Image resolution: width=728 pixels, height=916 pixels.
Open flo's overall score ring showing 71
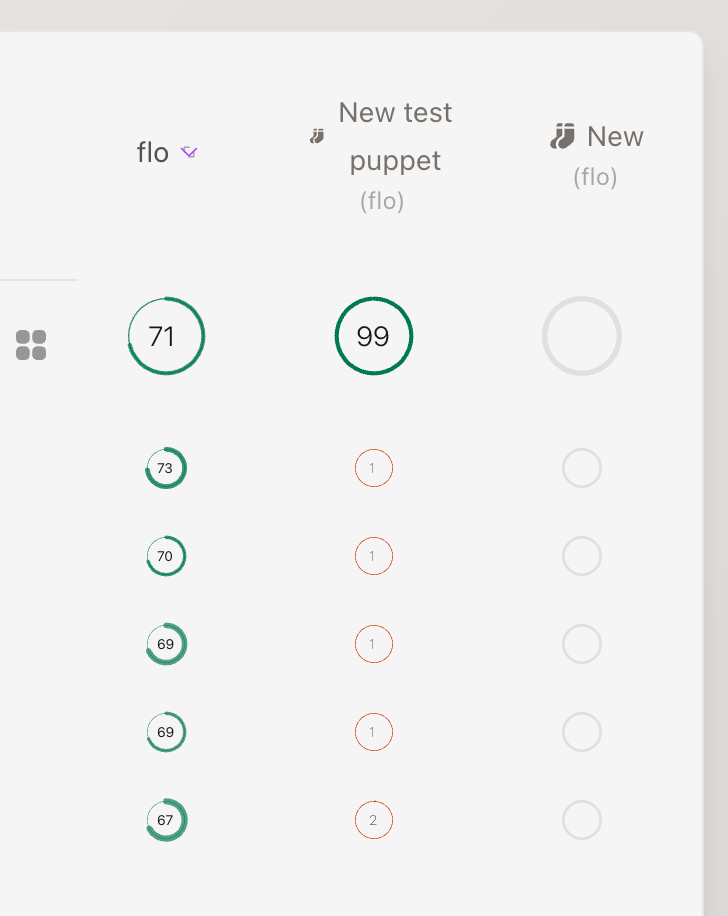[x=166, y=336]
